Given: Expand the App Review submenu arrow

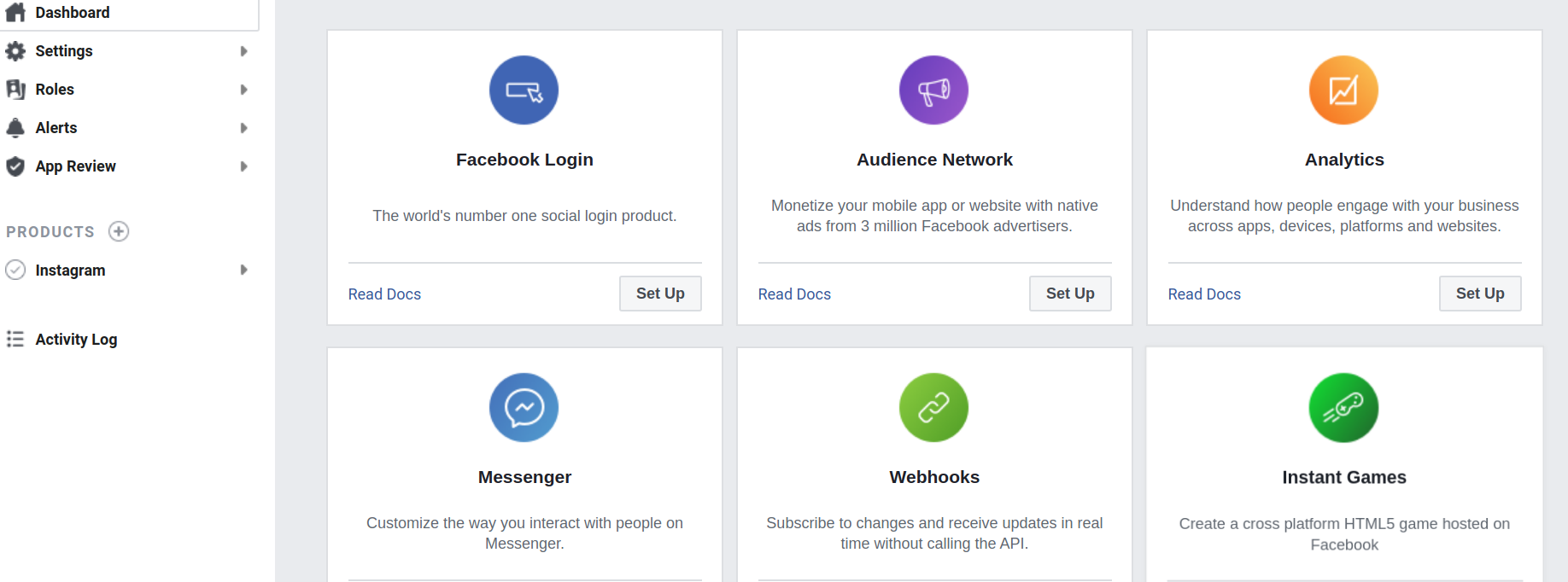Looking at the screenshot, I should [x=243, y=166].
